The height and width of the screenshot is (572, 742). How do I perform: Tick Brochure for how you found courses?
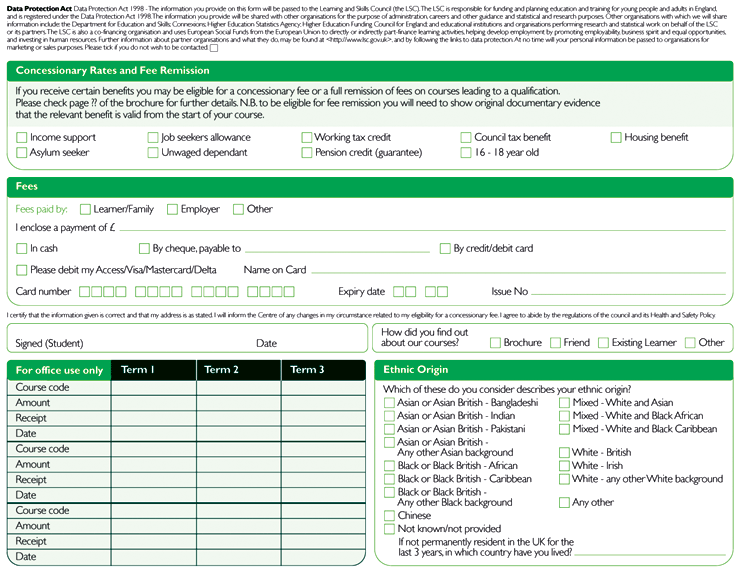tap(495, 343)
